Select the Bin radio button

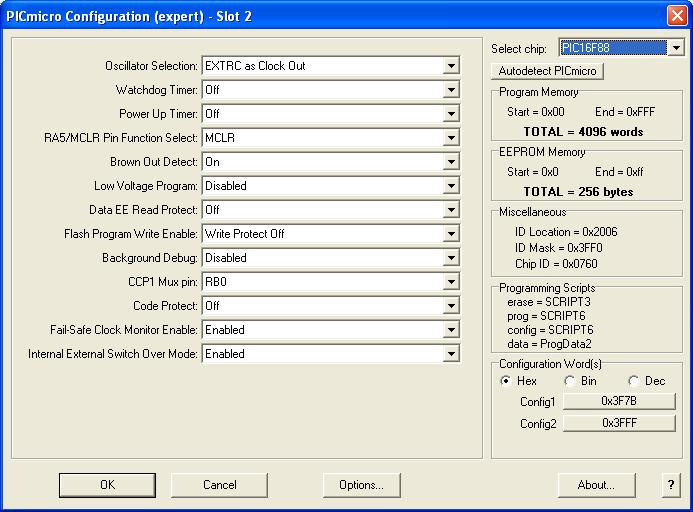(569, 381)
